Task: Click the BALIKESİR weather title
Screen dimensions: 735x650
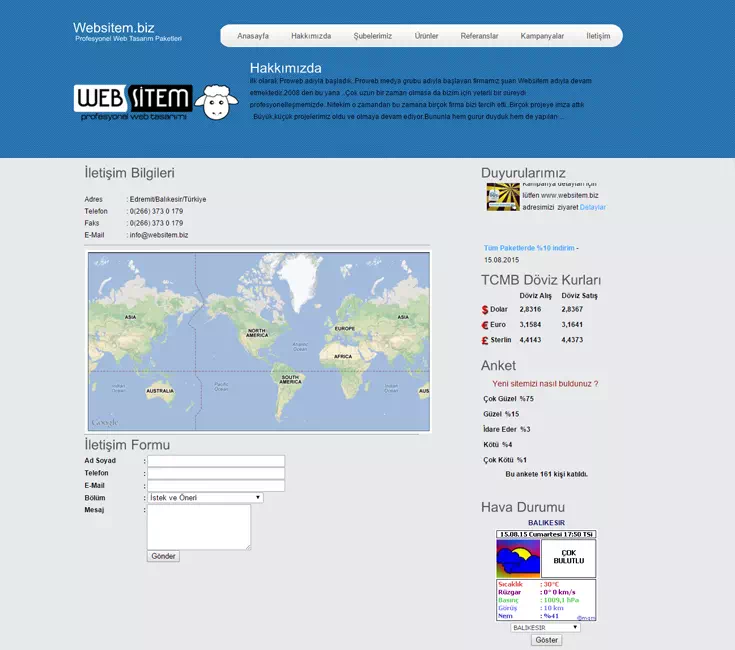Action: [547, 523]
